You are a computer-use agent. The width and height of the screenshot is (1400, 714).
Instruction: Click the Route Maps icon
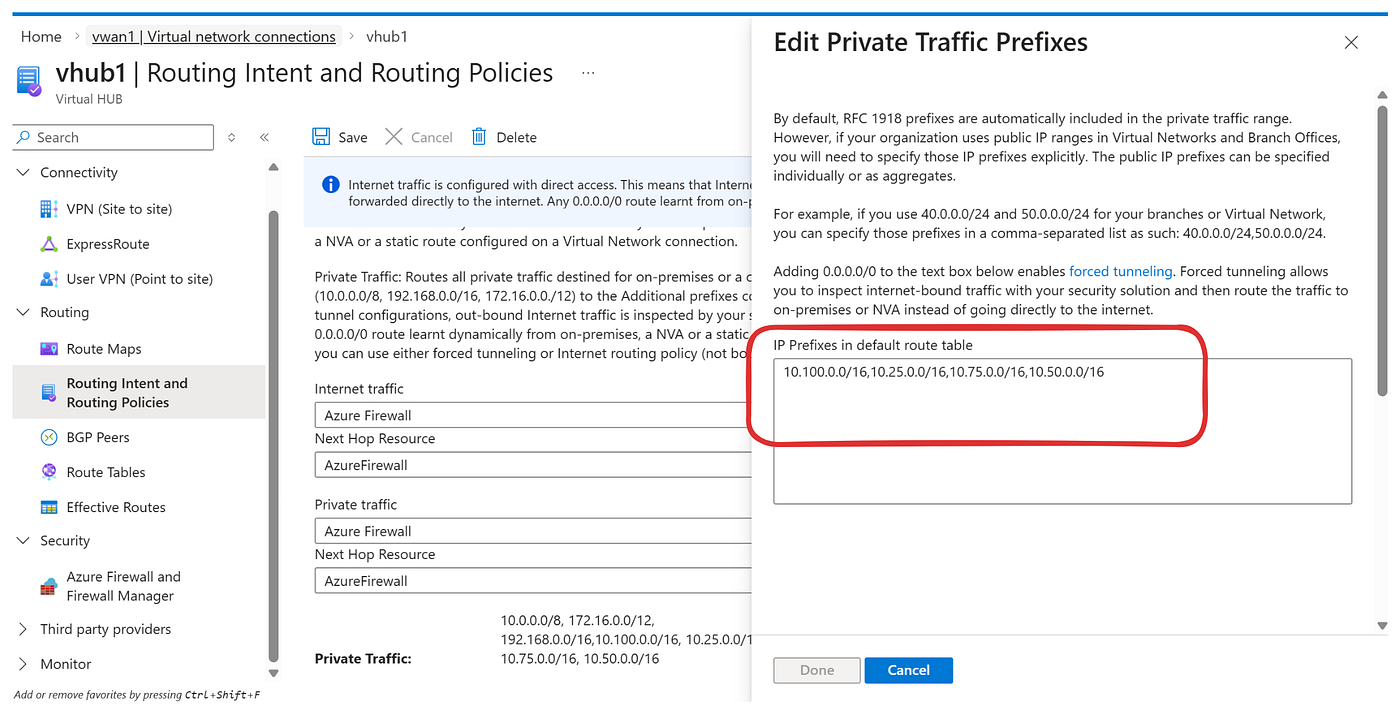pyautogui.click(x=49, y=349)
